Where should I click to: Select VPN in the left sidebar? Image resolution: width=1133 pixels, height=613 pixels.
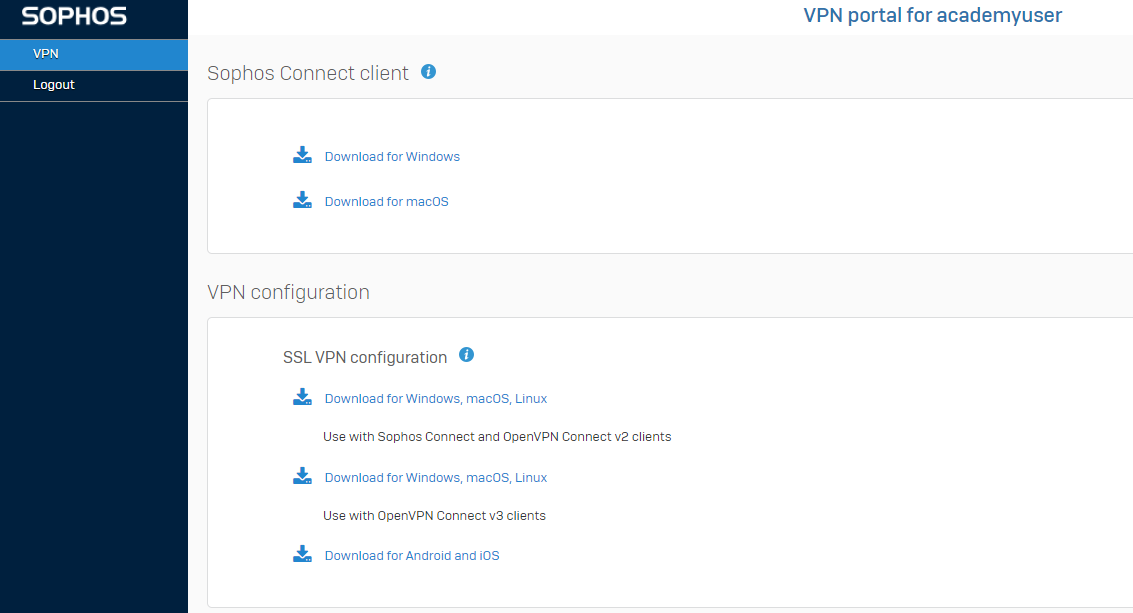click(x=46, y=53)
